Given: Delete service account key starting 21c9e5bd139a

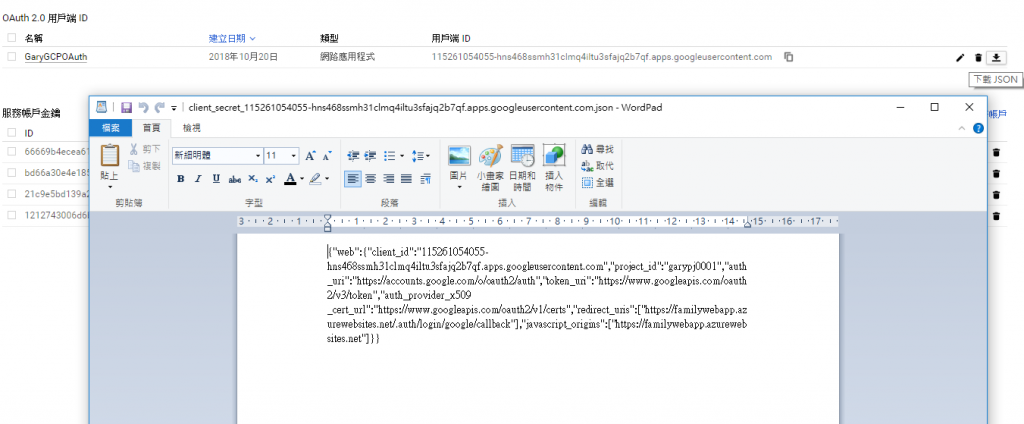Looking at the screenshot, I should [x=996, y=195].
